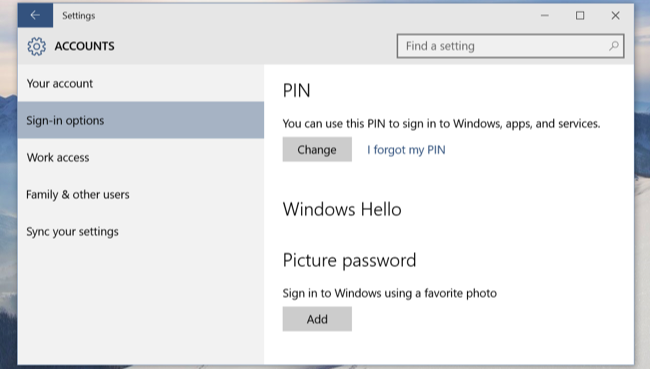Focus the Find a setting field
The height and width of the screenshot is (369, 650).
point(510,46)
